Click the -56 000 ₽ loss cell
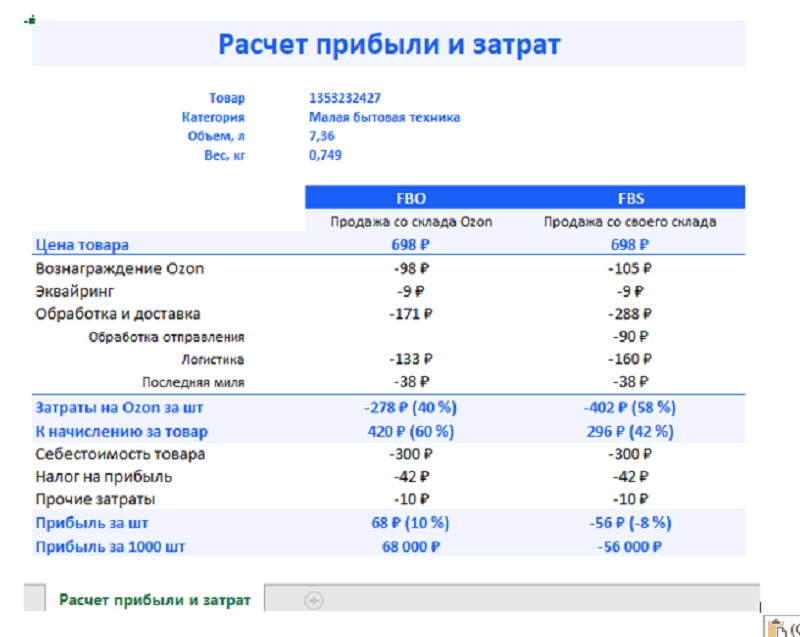 [x=630, y=547]
